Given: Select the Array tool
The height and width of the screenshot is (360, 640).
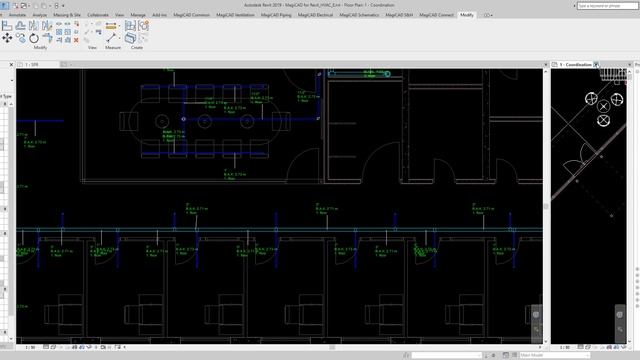Looking at the screenshot, I should tap(59, 32).
